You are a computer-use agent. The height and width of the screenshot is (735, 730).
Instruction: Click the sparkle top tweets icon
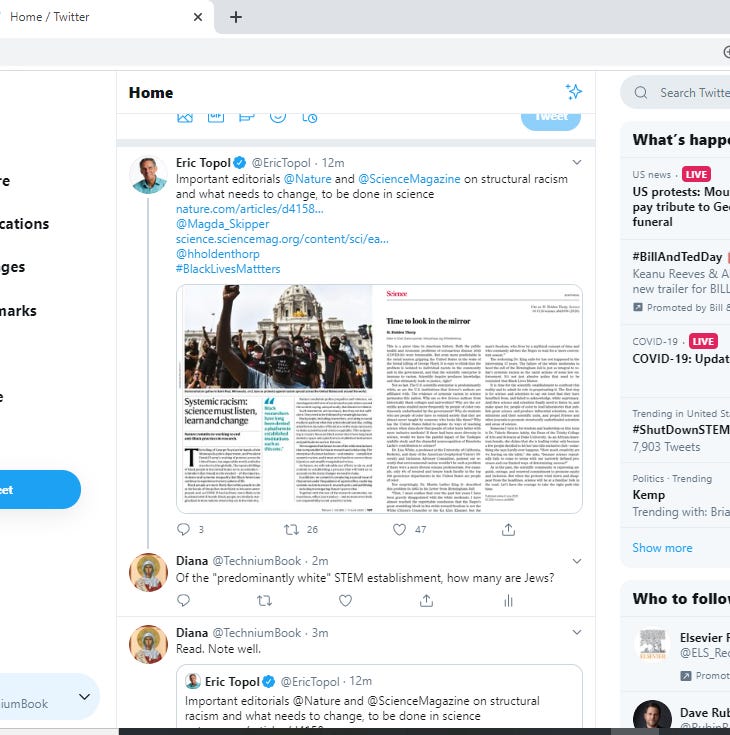pyautogui.click(x=573, y=92)
